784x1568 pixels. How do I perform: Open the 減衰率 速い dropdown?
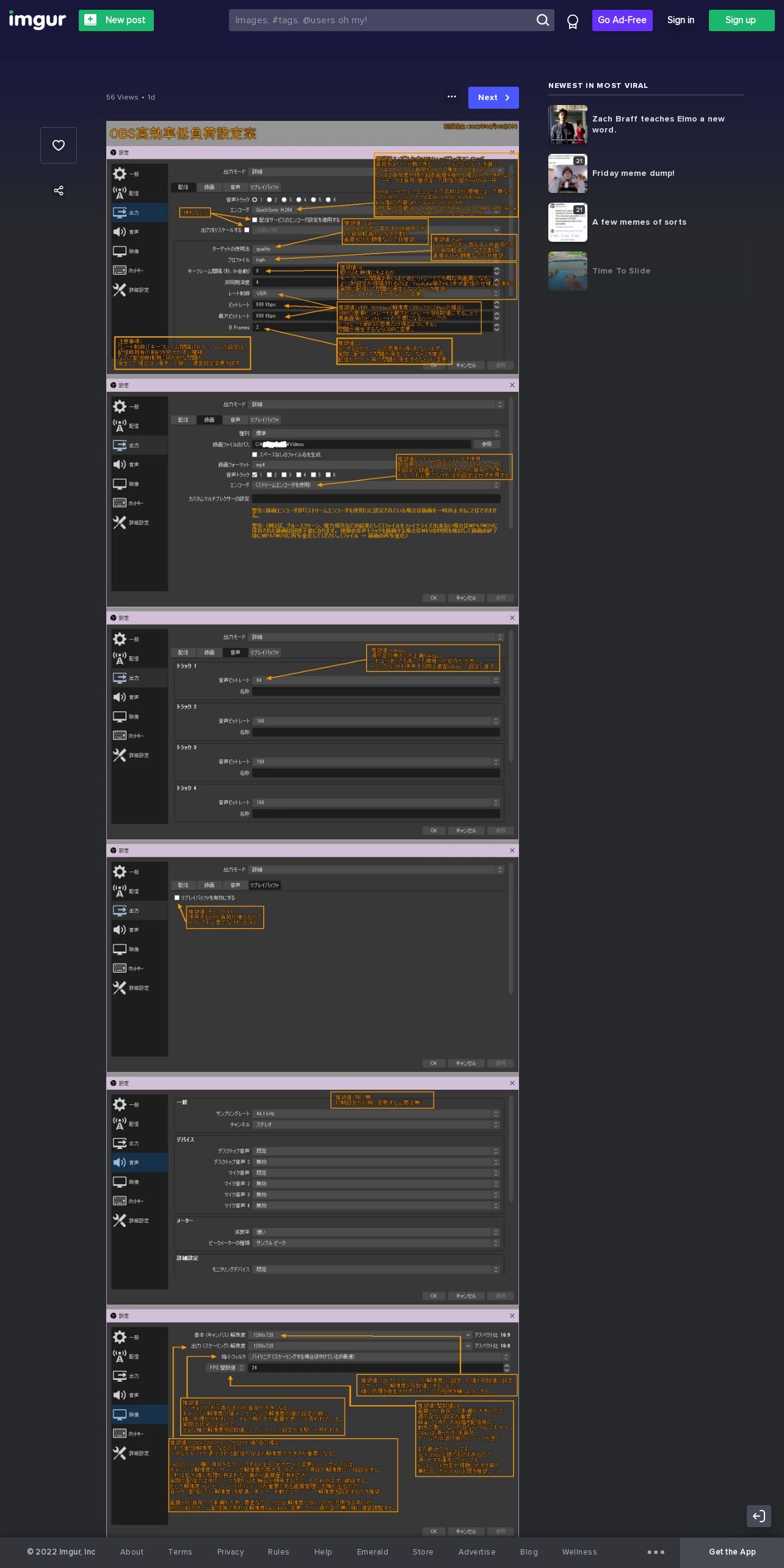pyautogui.click(x=377, y=1232)
